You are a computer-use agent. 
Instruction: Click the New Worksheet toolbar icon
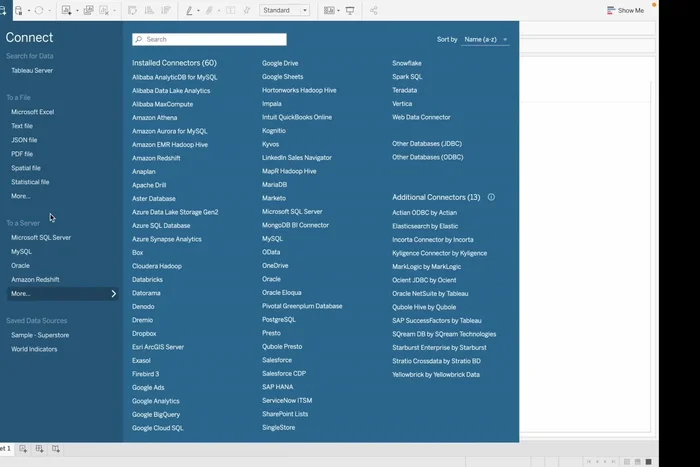[67, 10]
